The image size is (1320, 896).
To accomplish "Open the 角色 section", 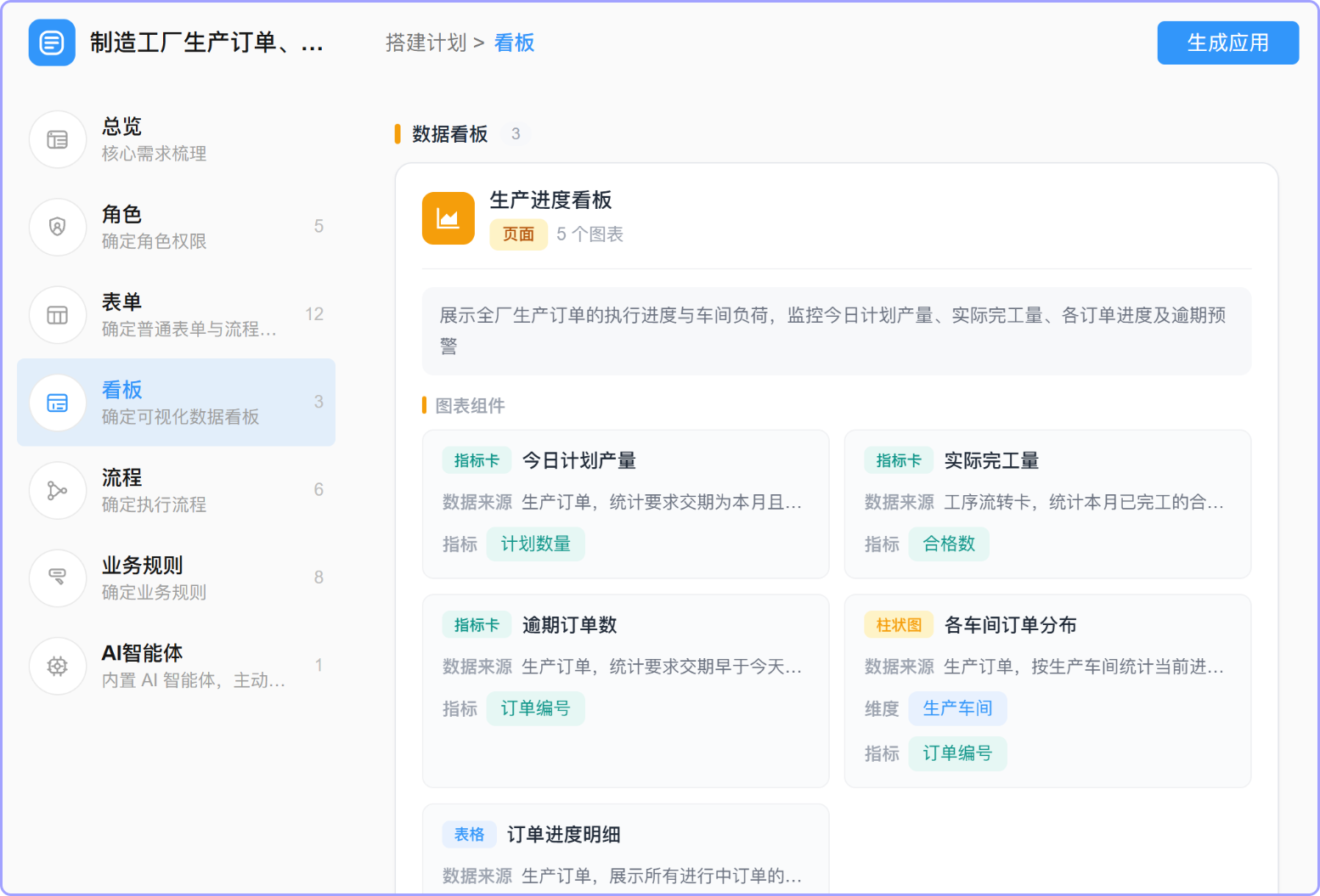I will coord(176,227).
